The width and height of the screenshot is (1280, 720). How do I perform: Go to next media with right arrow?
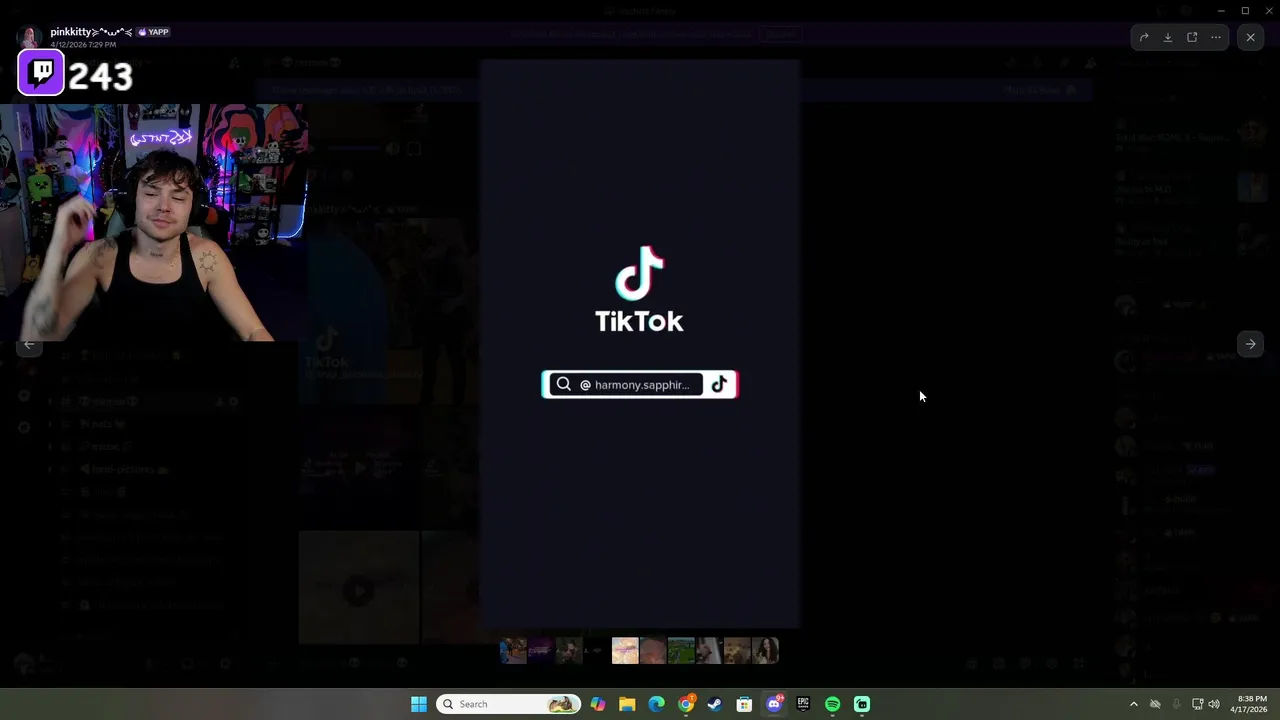pos(1250,344)
